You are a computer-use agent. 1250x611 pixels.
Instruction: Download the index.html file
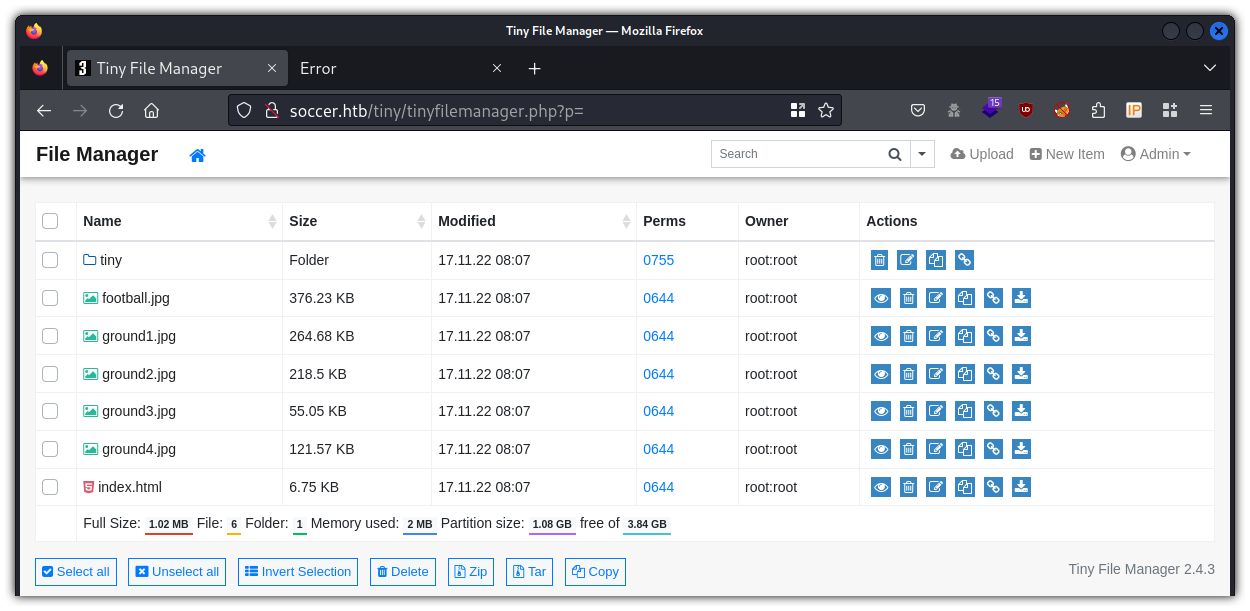click(1021, 487)
